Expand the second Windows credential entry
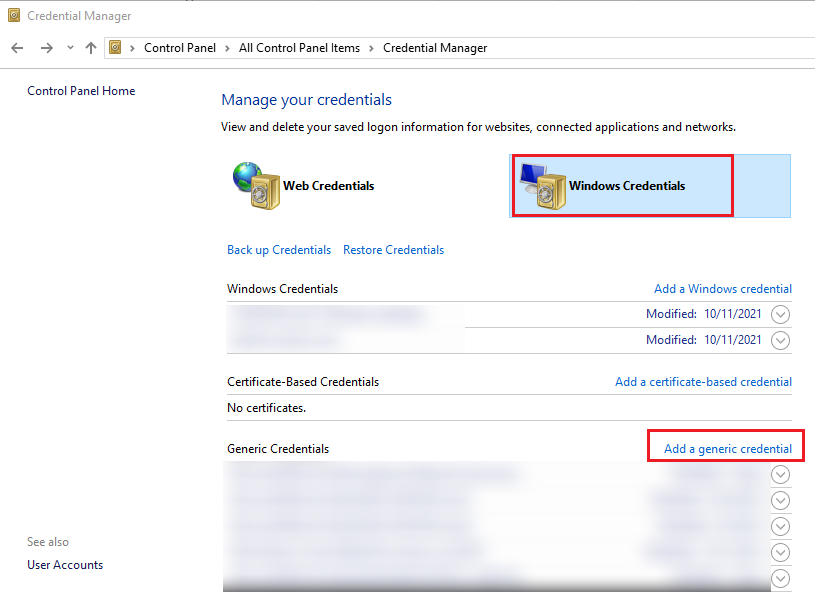 click(x=780, y=340)
